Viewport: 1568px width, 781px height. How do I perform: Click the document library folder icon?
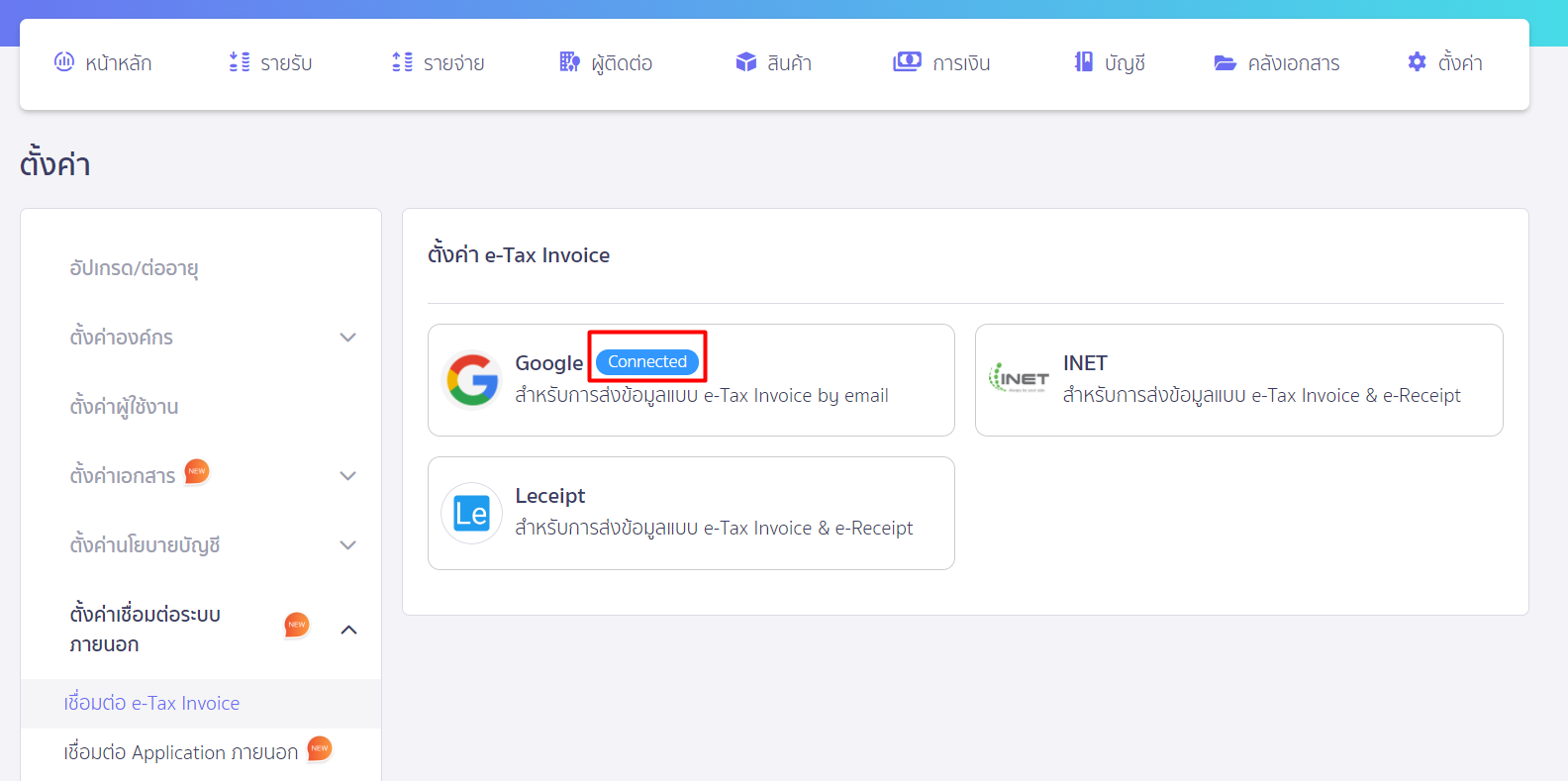pyautogui.click(x=1225, y=62)
